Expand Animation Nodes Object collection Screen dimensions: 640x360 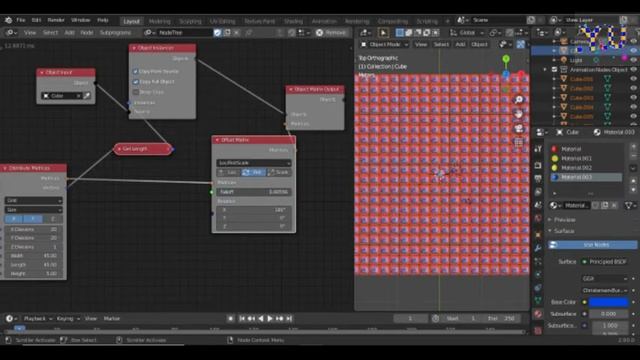pos(545,70)
